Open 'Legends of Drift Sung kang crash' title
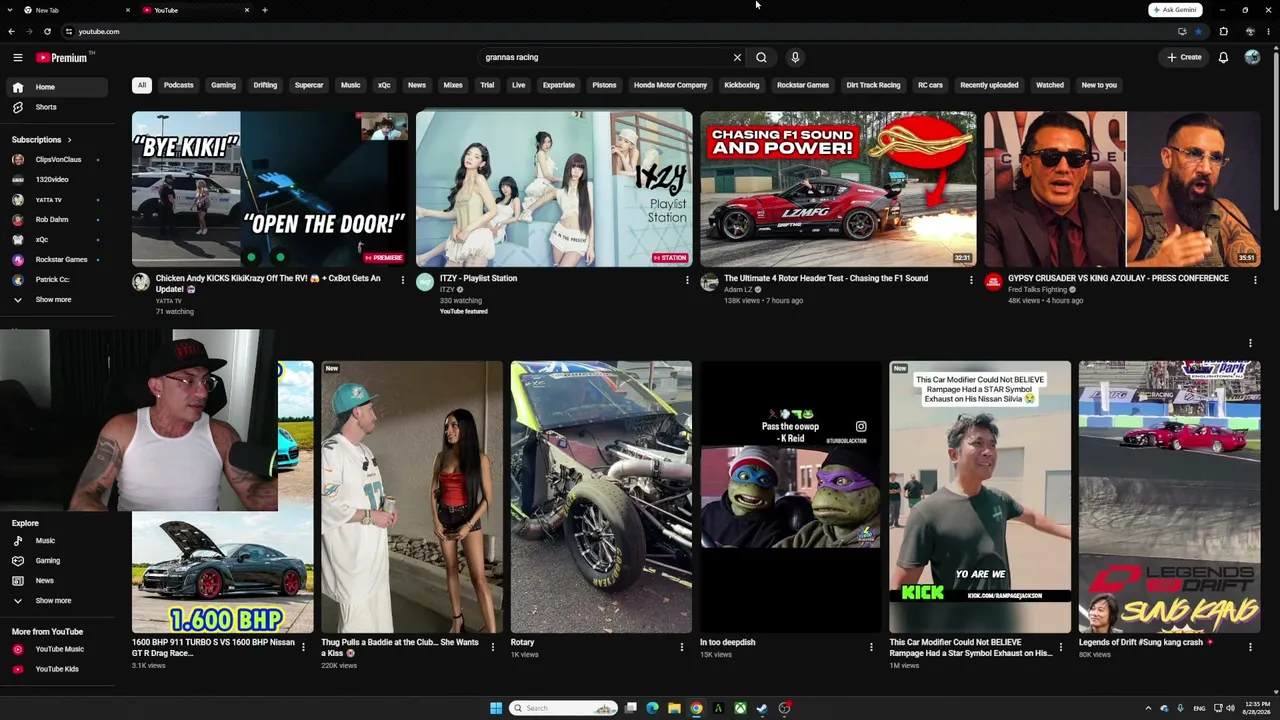Screen dimensions: 1280x720 click(x=1141, y=642)
